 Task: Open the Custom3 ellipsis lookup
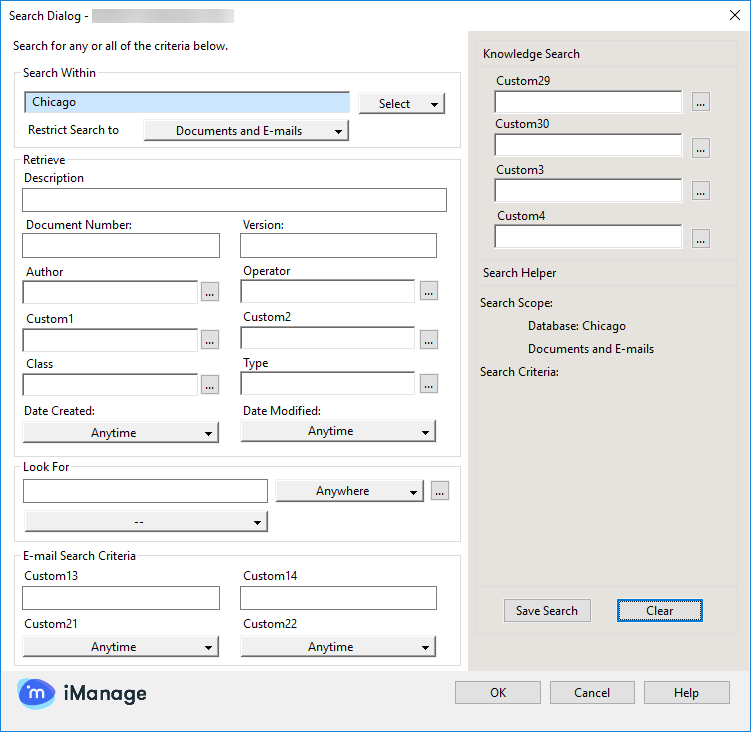[x=700, y=191]
